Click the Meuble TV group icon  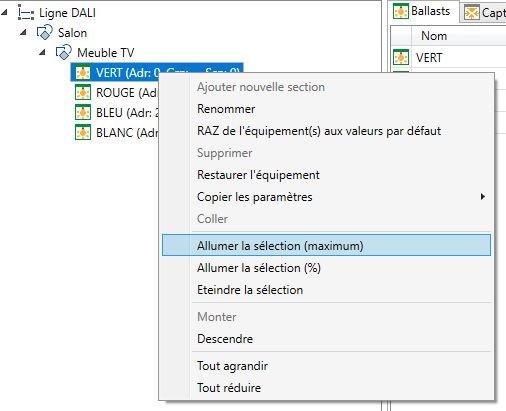64,52
